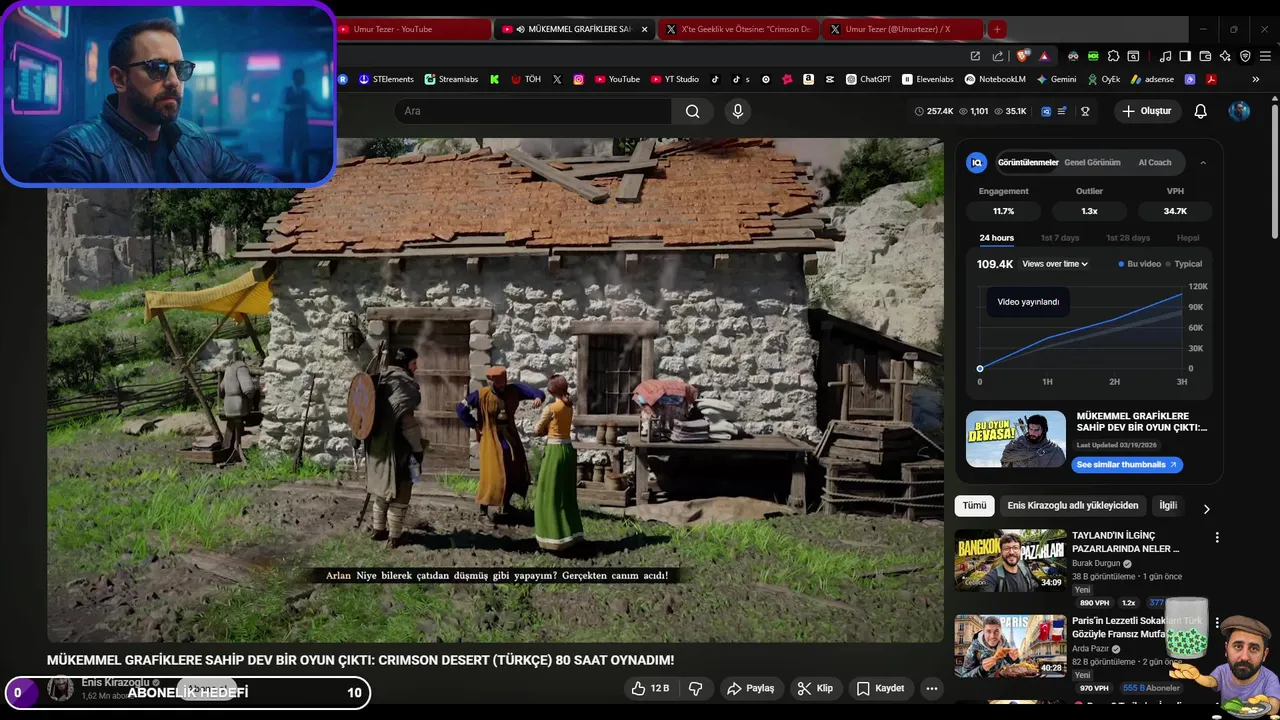This screenshot has height=720, width=1280.
Task: Show more bookmarks double-chevron
Action: point(1256,79)
